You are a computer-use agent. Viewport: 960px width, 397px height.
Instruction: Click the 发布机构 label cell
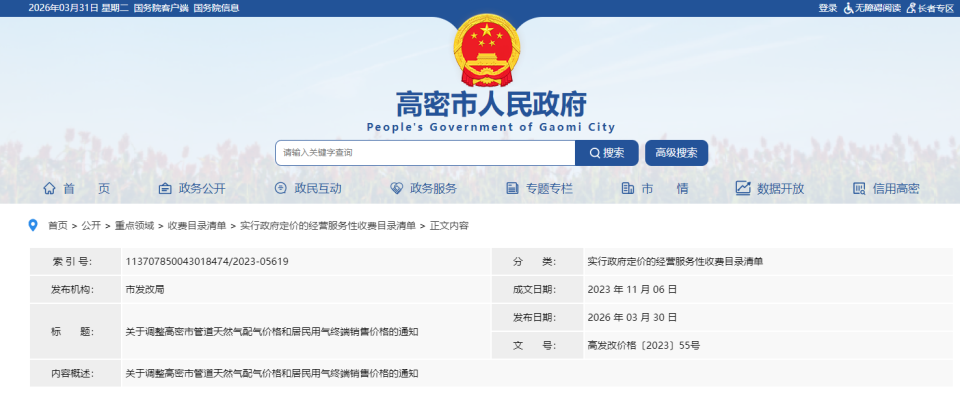point(75,289)
